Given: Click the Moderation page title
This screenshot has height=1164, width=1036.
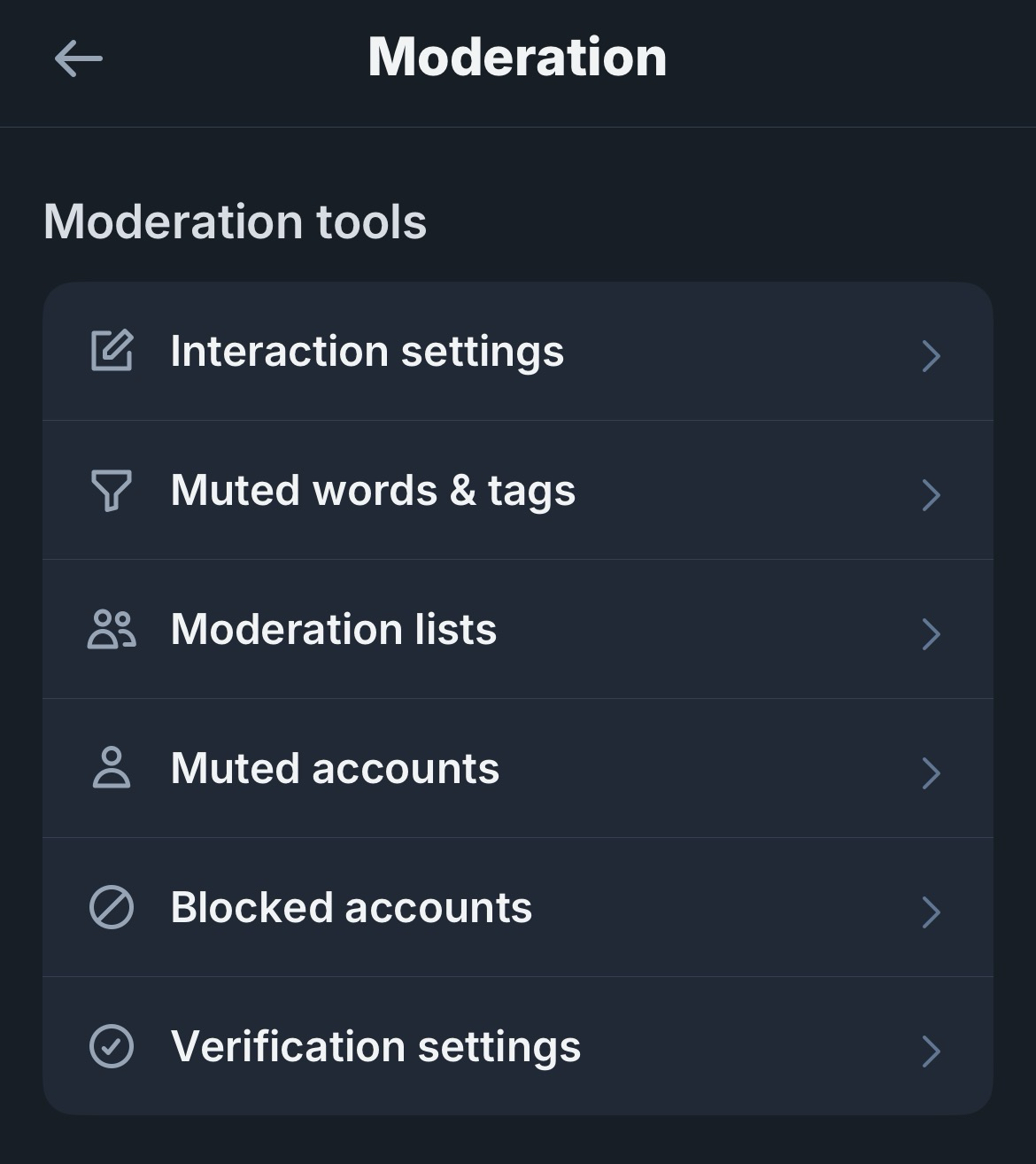Looking at the screenshot, I should pos(517,58).
